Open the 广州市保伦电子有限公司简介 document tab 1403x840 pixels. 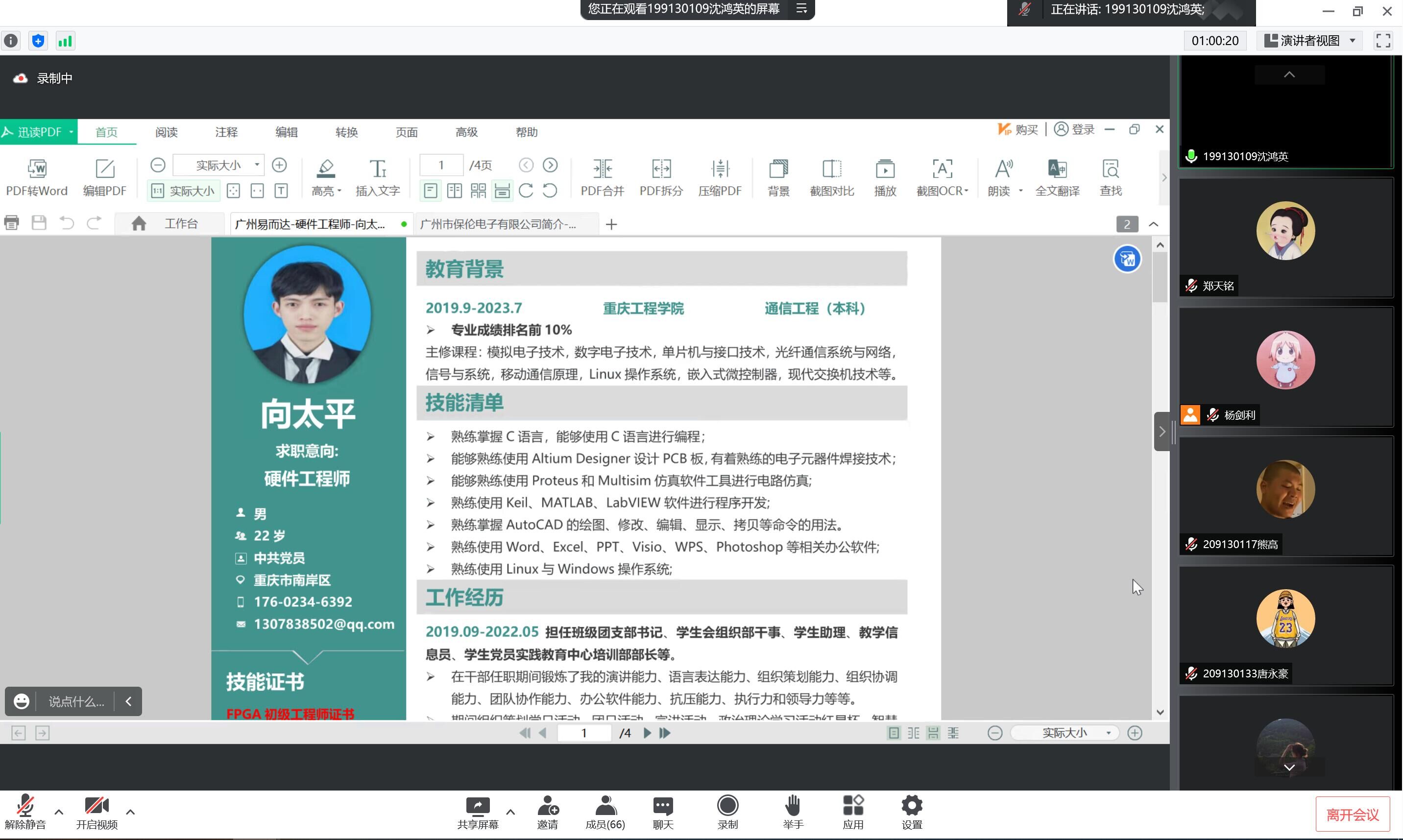[x=498, y=224]
